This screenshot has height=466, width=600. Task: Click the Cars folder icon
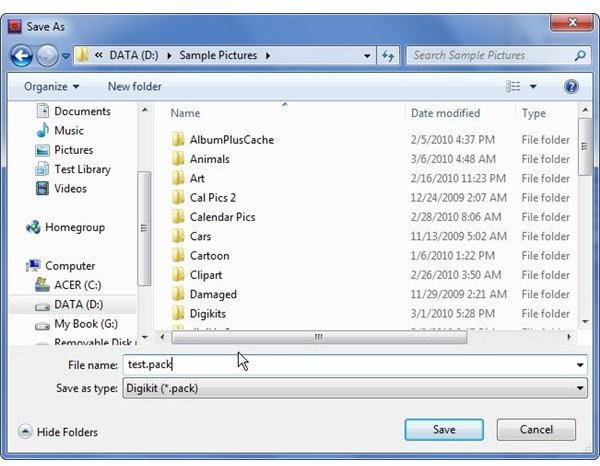coord(178,236)
